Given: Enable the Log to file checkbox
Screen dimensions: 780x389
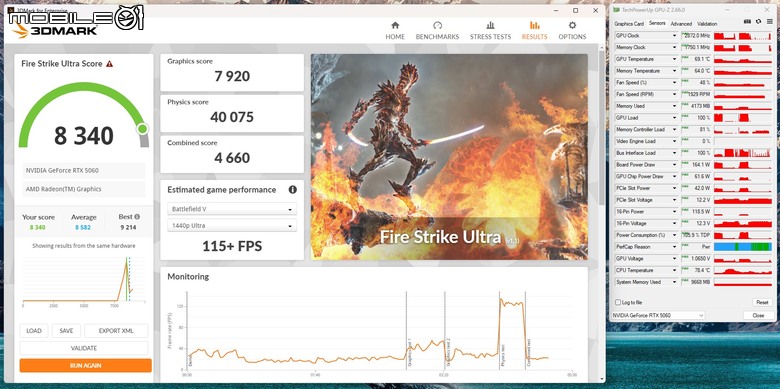Looking at the screenshot, I should (618, 302).
